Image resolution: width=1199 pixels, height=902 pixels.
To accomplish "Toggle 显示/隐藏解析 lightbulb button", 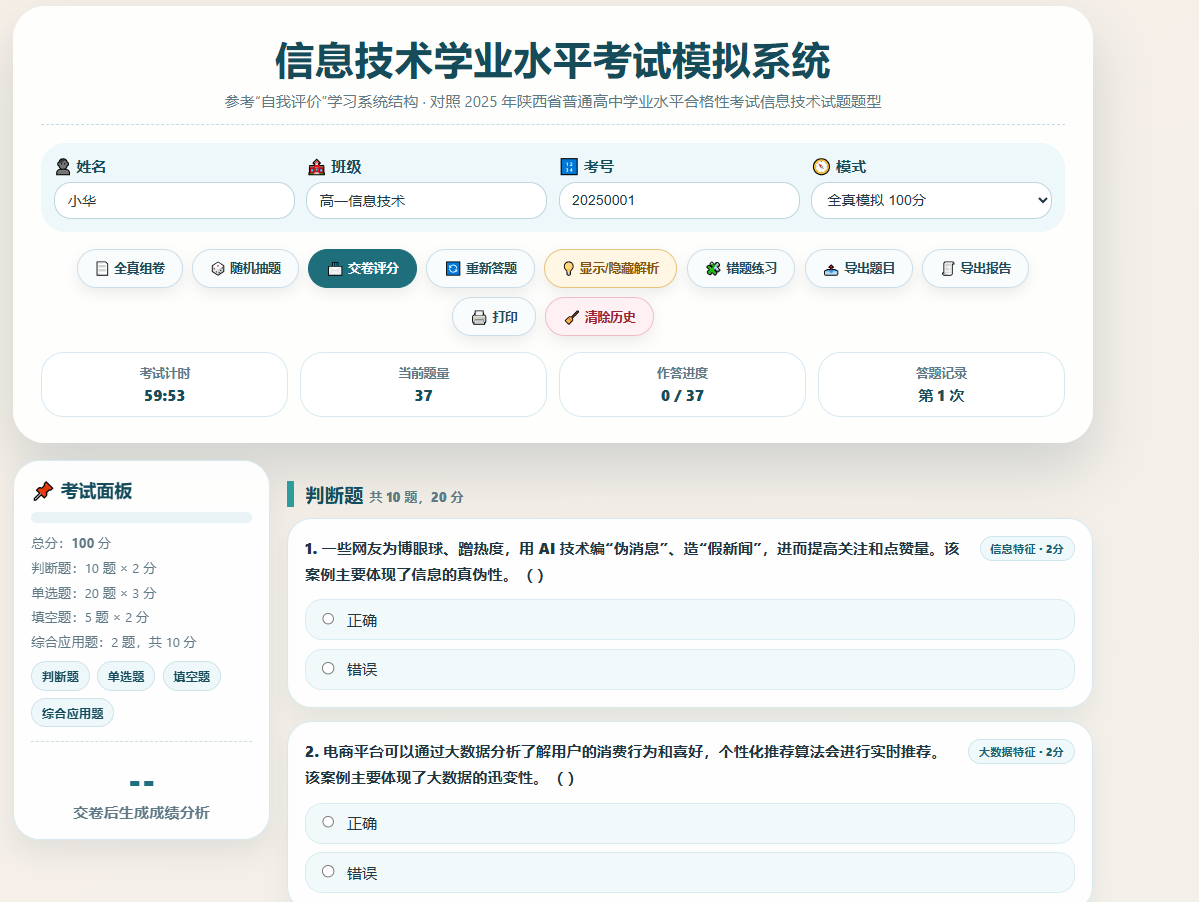I will coord(610,268).
